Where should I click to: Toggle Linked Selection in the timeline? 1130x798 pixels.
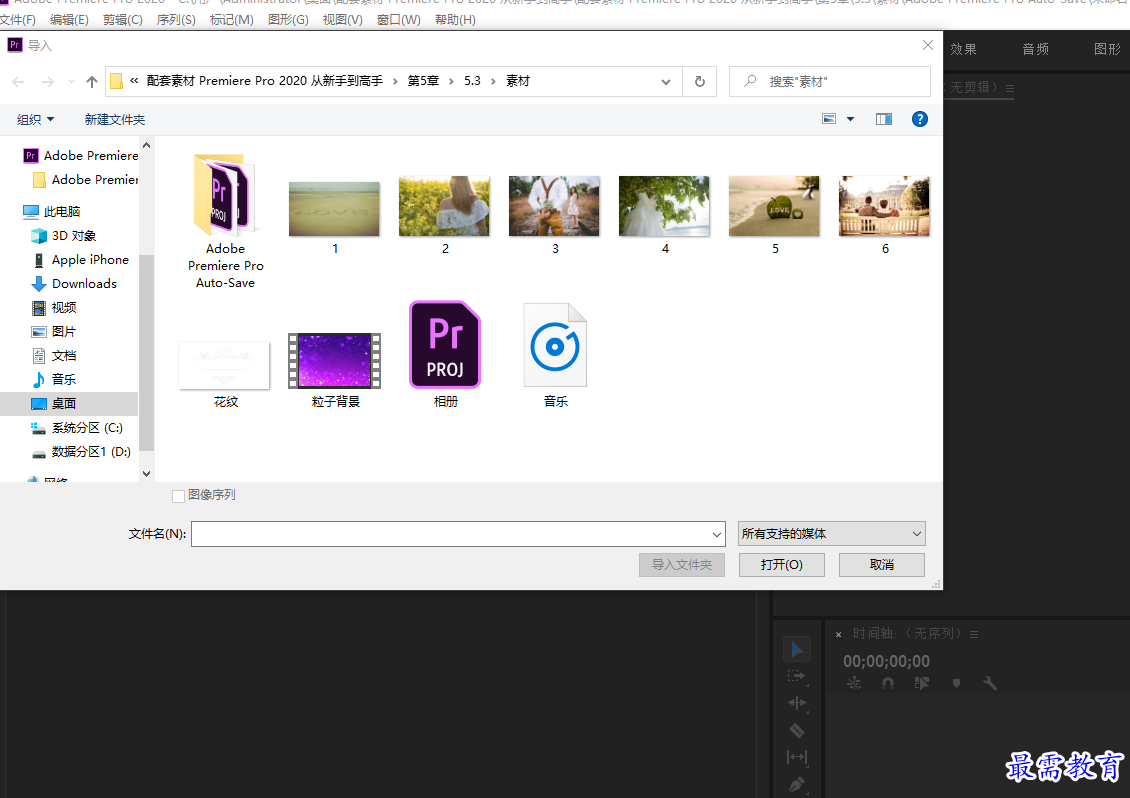click(922, 683)
